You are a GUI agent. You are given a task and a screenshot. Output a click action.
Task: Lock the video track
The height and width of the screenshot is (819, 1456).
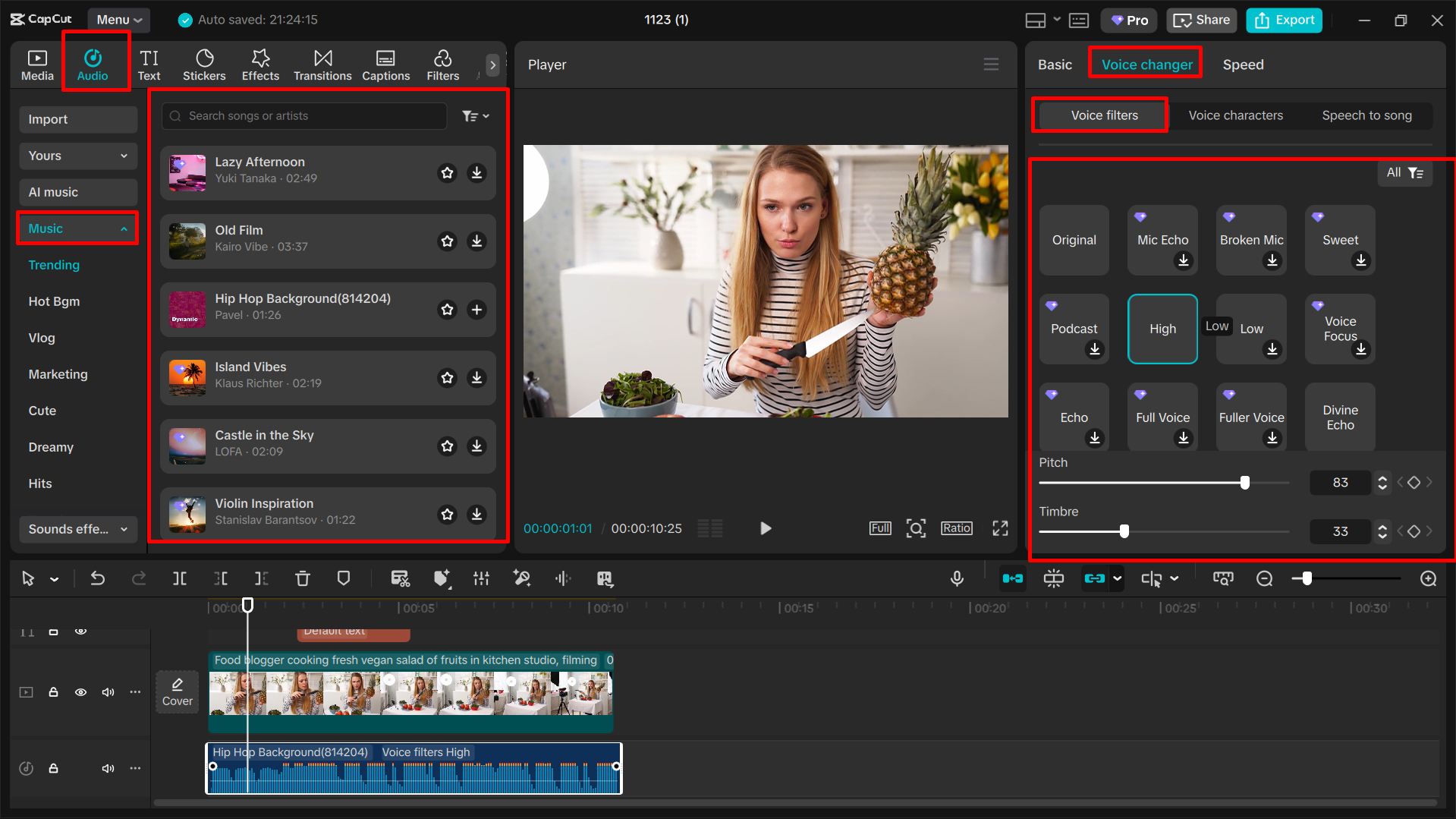[53, 691]
